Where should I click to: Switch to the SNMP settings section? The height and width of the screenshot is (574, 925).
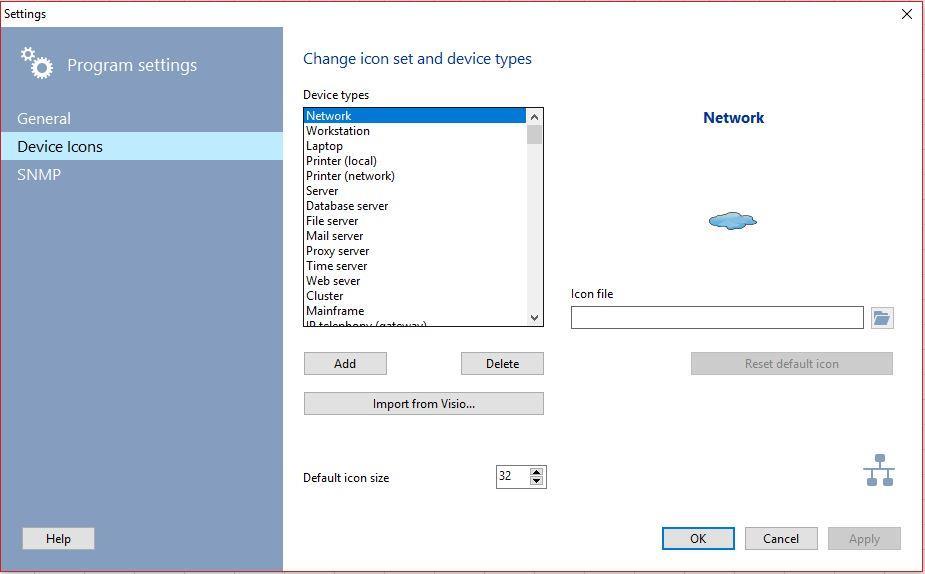[142, 175]
